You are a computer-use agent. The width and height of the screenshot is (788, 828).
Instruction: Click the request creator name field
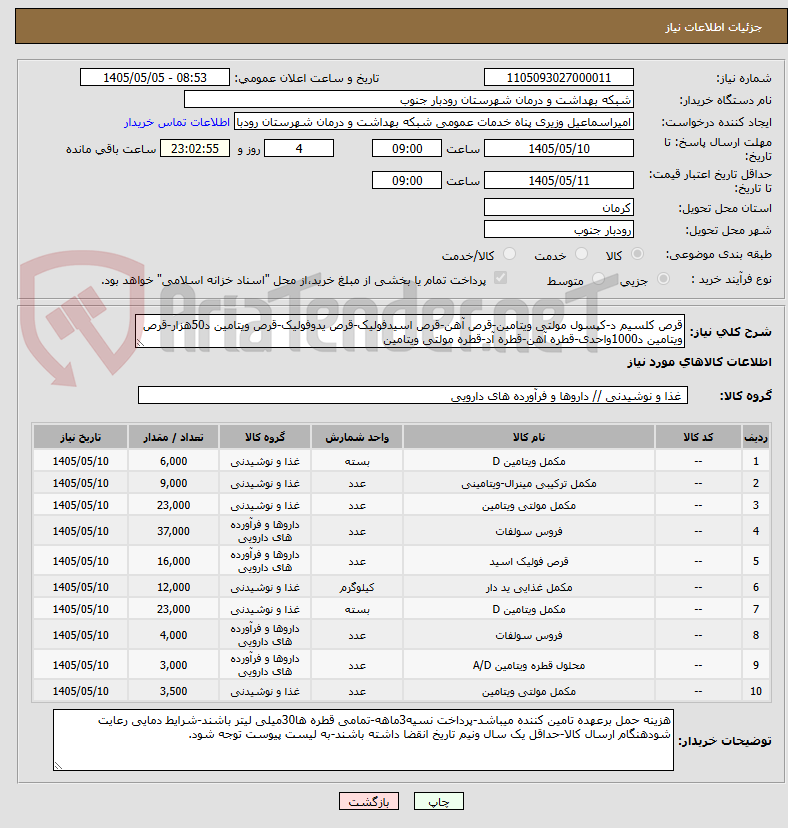pos(434,122)
